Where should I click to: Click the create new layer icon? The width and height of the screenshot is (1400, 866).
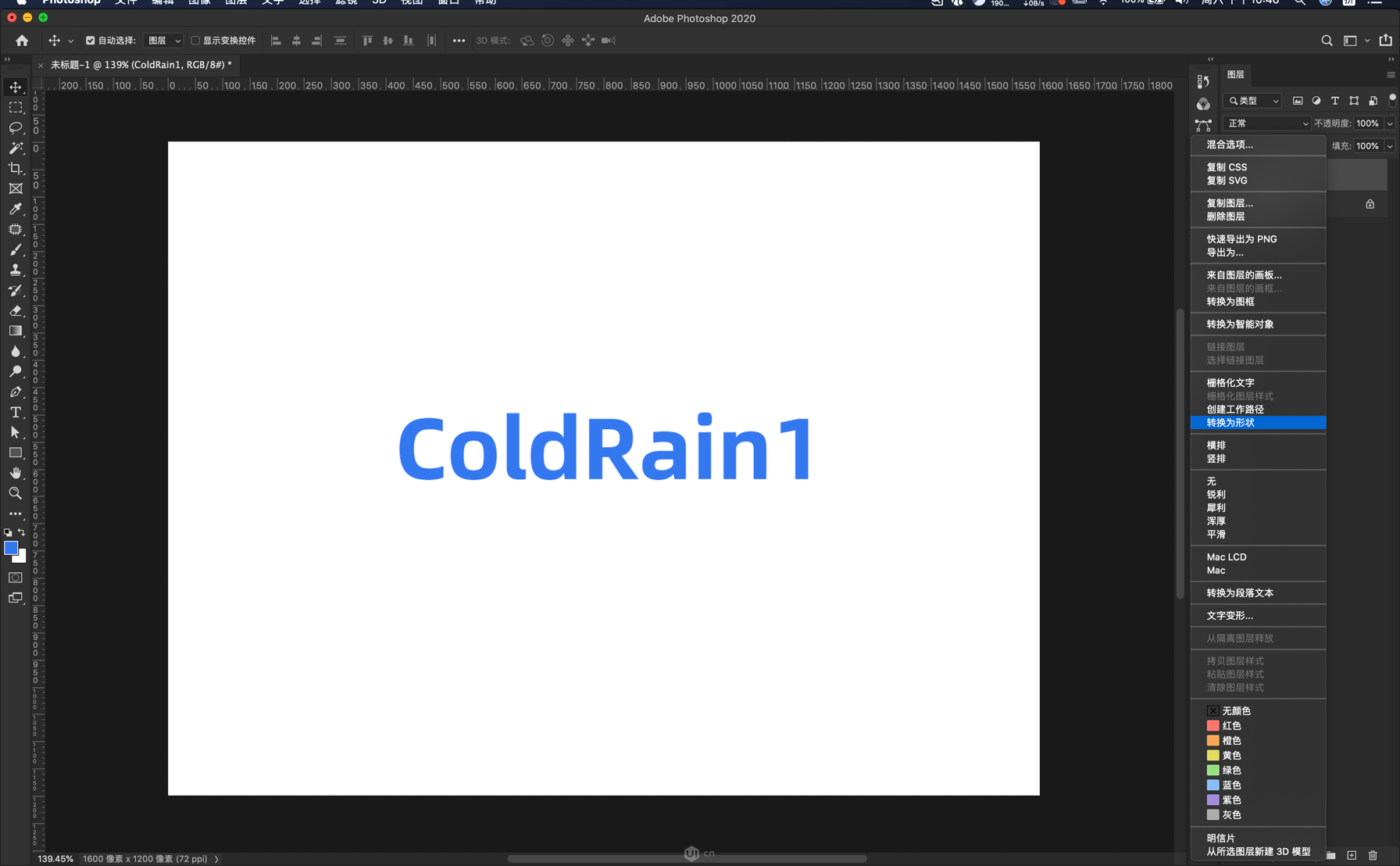tap(1352, 856)
